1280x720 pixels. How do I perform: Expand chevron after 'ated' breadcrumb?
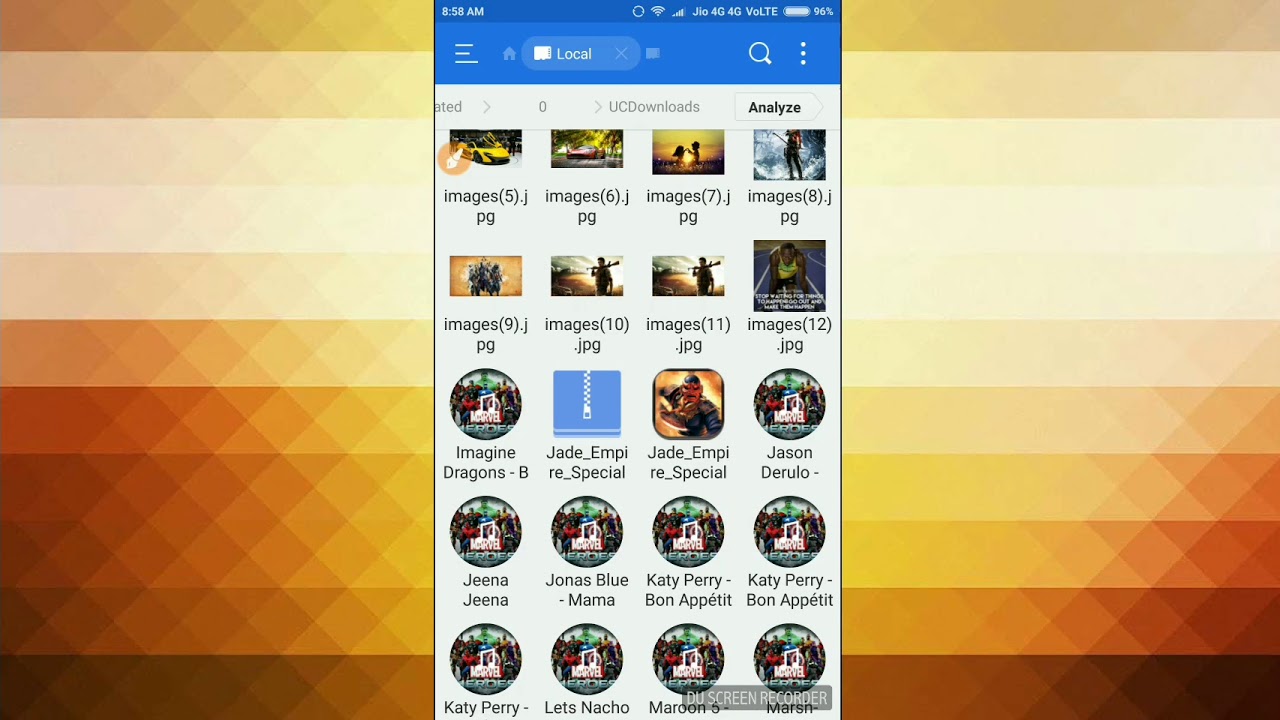[487, 107]
